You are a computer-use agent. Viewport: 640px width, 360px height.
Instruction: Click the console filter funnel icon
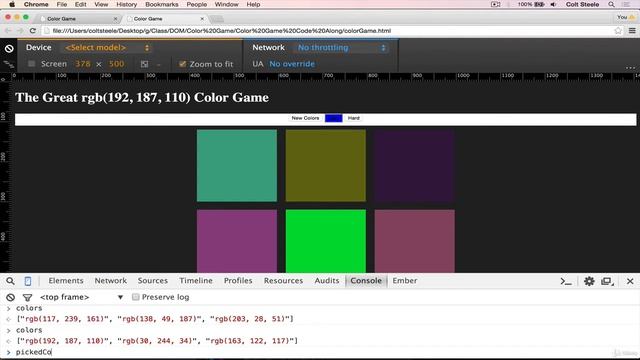pos(27,298)
